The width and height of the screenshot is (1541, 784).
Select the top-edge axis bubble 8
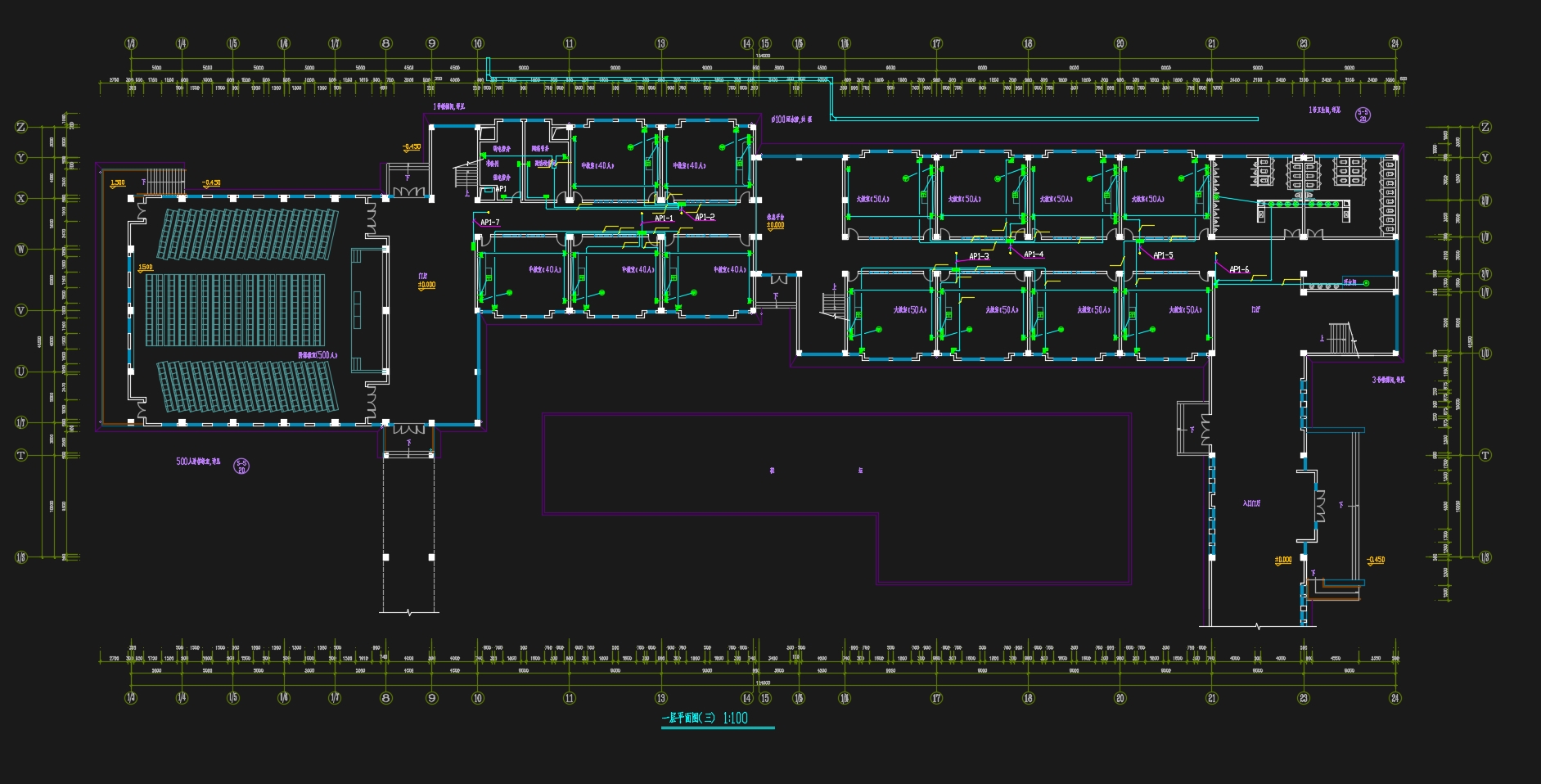pos(386,43)
